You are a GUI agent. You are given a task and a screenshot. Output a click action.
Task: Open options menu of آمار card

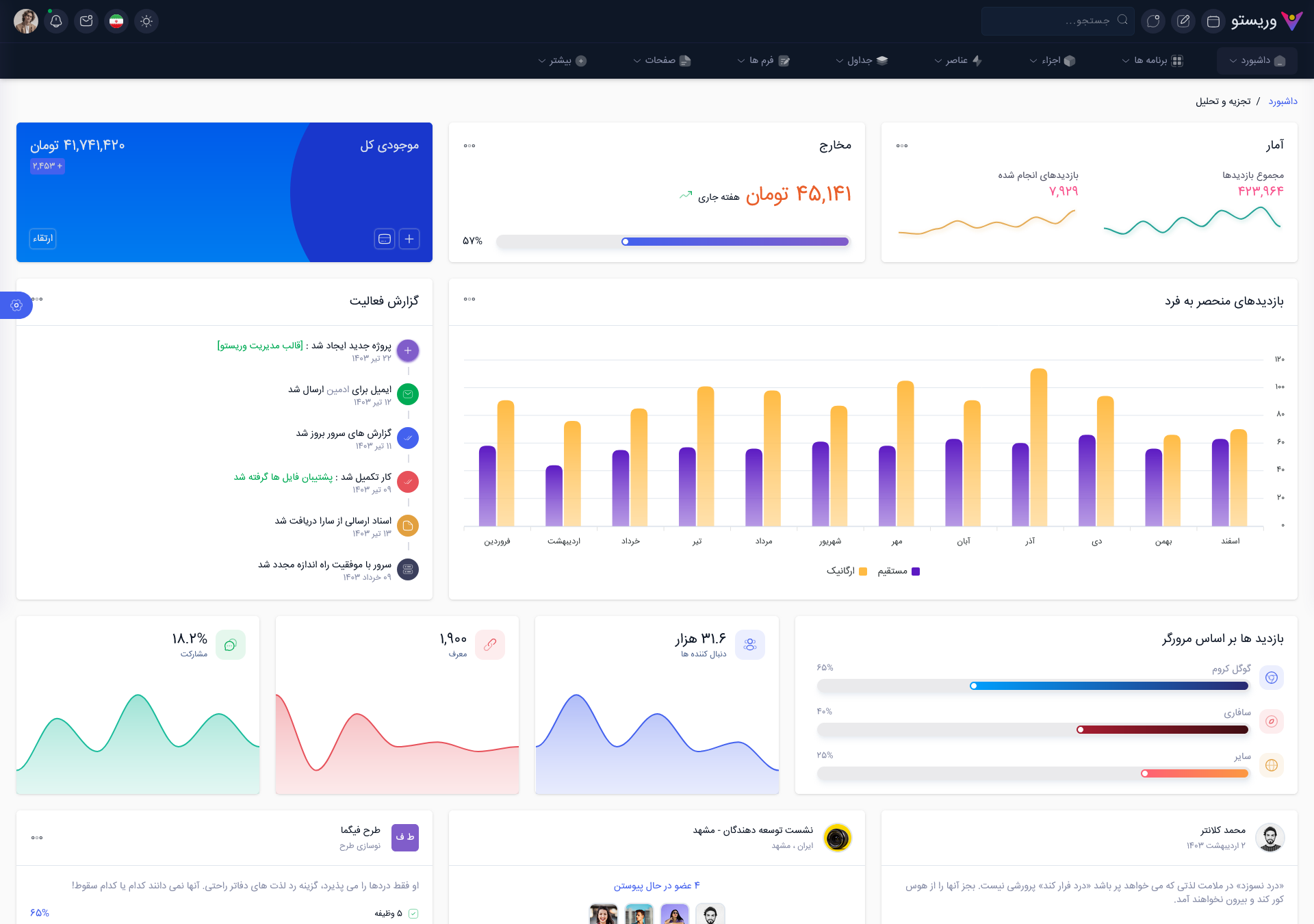902,146
